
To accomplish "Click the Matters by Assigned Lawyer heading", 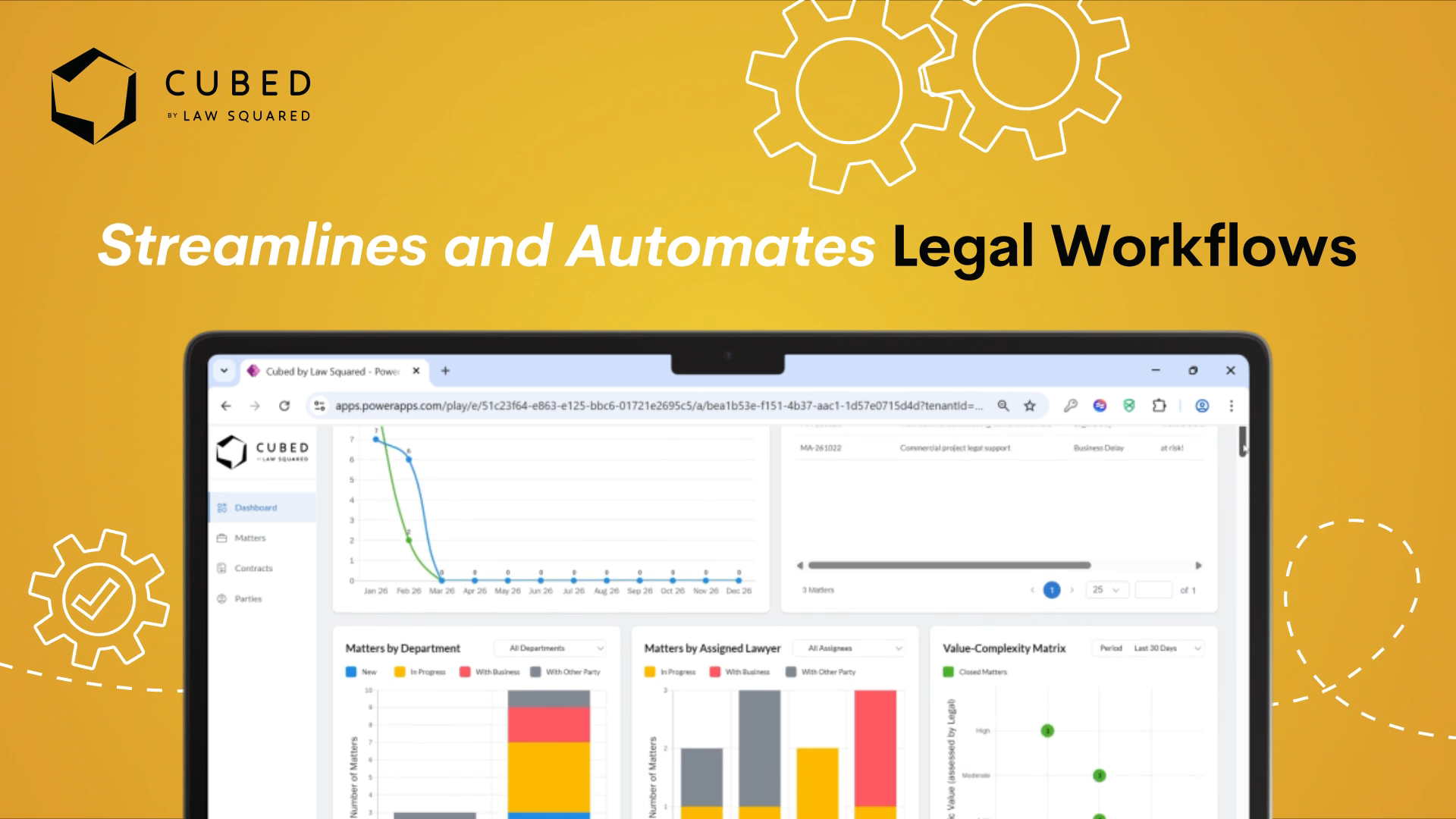I will coord(712,648).
